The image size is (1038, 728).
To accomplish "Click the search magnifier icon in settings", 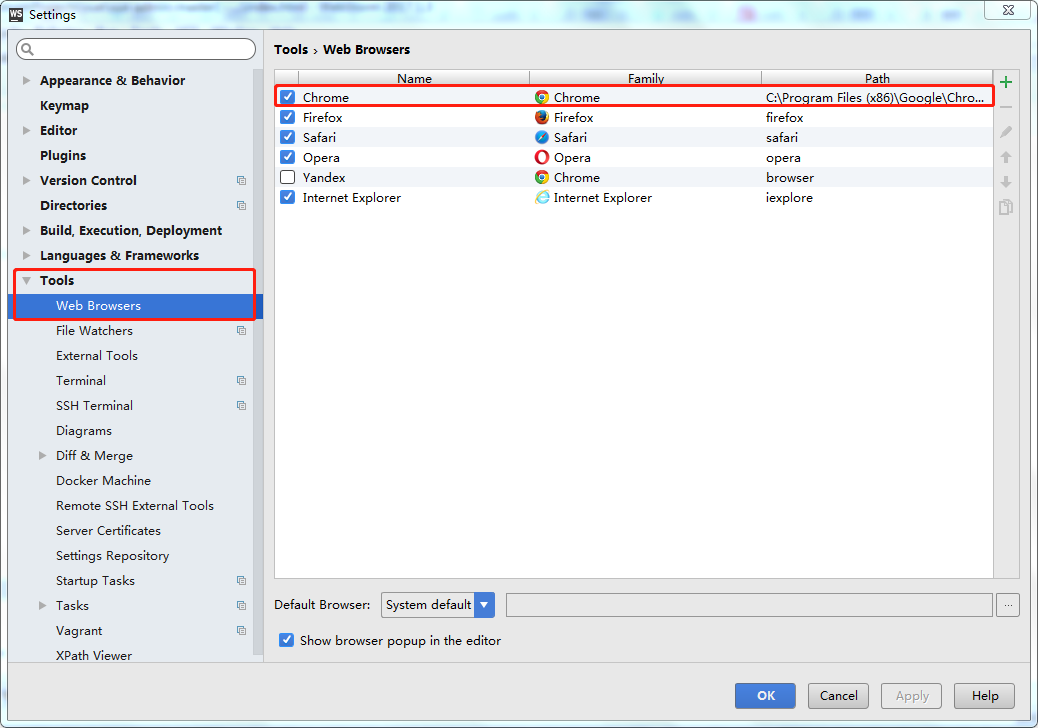I will click(27, 50).
